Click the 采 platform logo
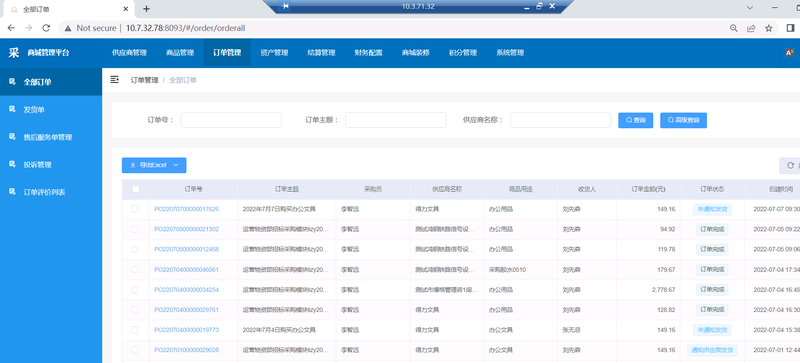Viewport: 800px width, 363px height. 14,53
